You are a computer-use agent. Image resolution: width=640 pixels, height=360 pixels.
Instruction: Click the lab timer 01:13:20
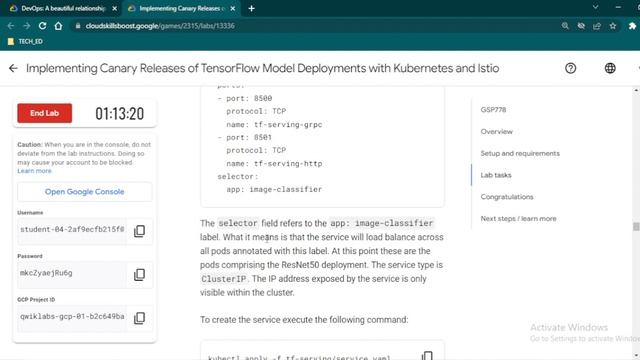120,113
